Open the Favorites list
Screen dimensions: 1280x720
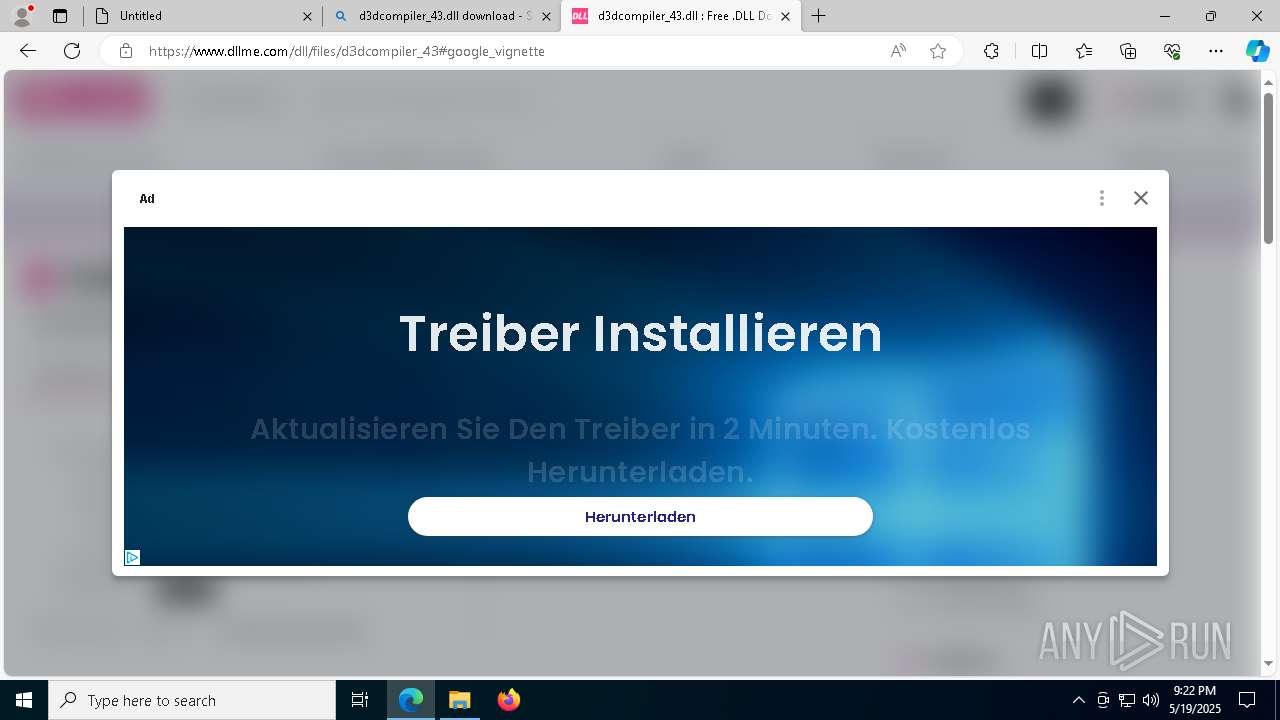[1084, 51]
